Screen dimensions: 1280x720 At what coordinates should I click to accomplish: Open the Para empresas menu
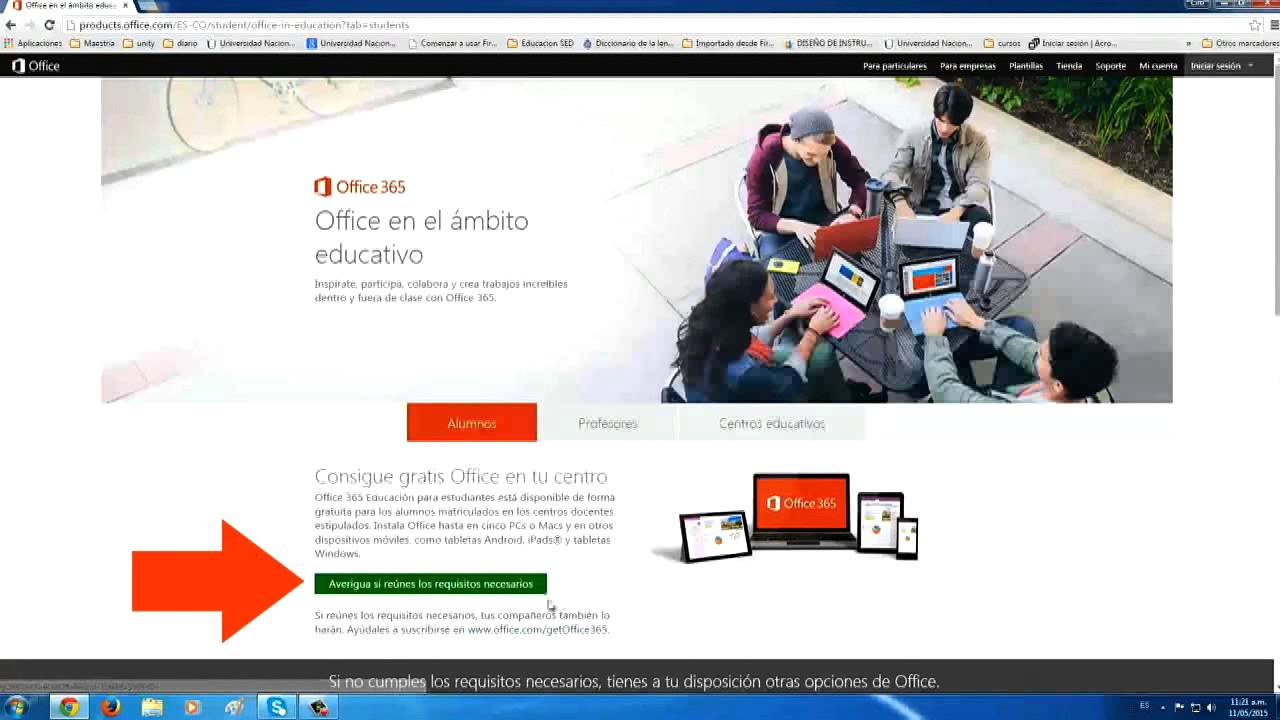click(x=968, y=66)
